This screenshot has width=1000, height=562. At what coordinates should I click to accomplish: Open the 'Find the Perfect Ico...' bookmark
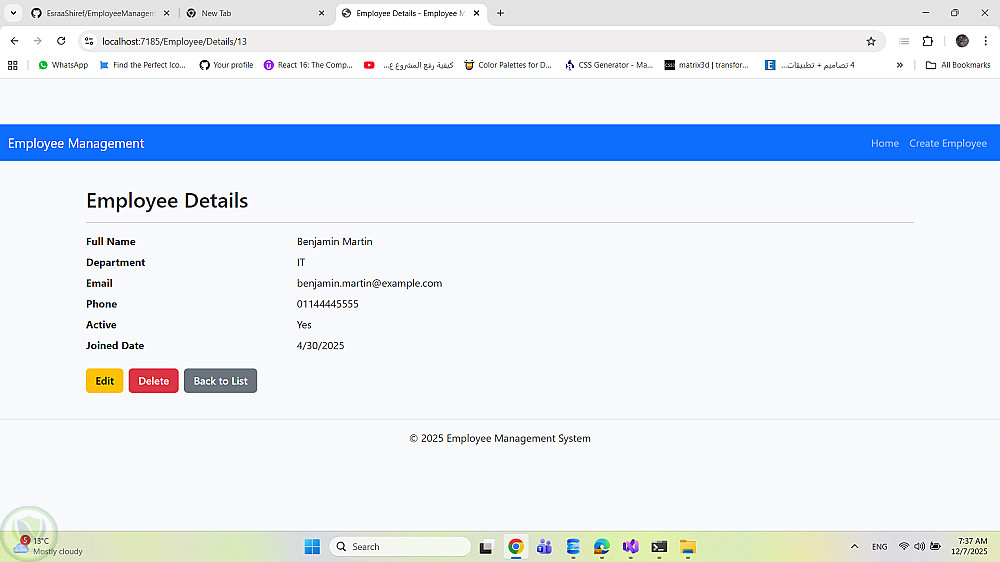point(143,65)
